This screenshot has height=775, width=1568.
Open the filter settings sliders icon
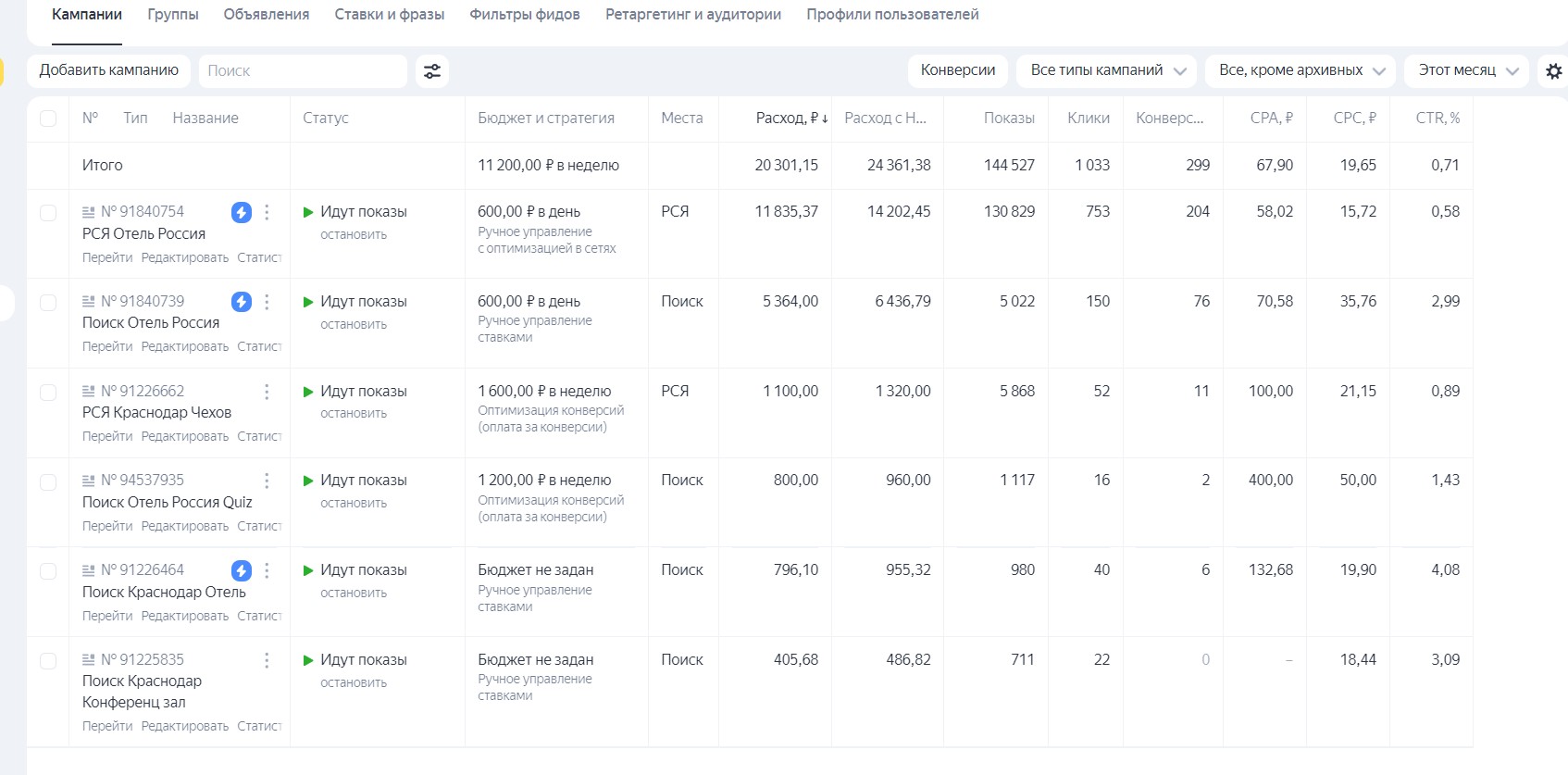tap(432, 71)
